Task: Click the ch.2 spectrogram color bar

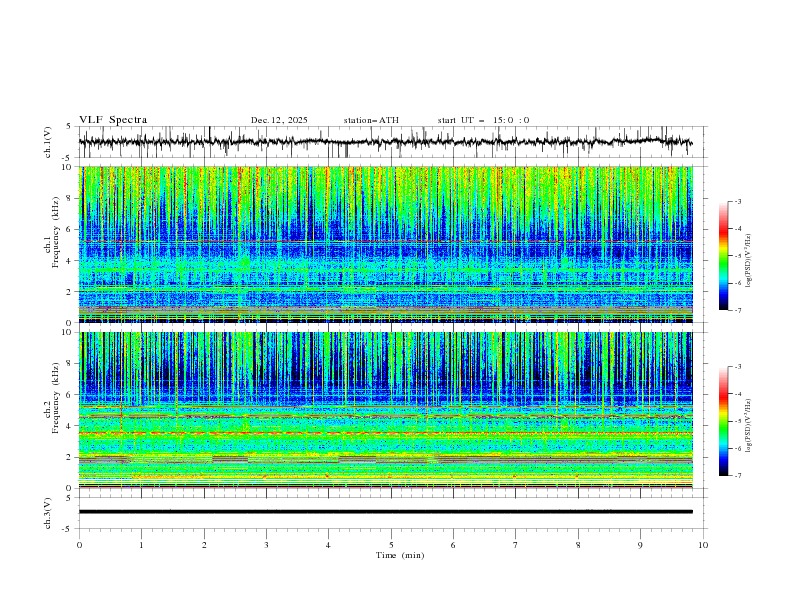Action: [723, 421]
